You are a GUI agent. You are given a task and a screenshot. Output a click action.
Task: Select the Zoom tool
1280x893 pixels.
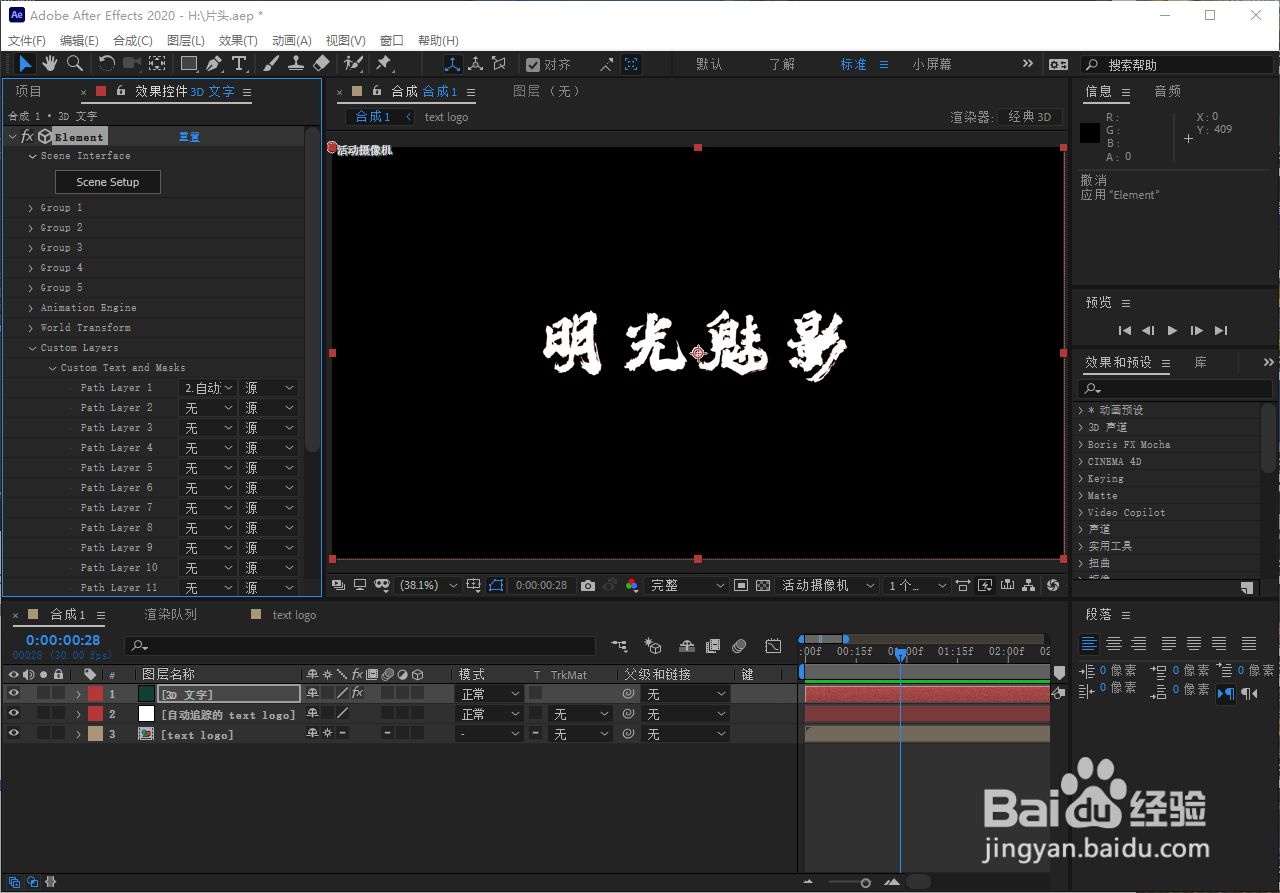(74, 63)
